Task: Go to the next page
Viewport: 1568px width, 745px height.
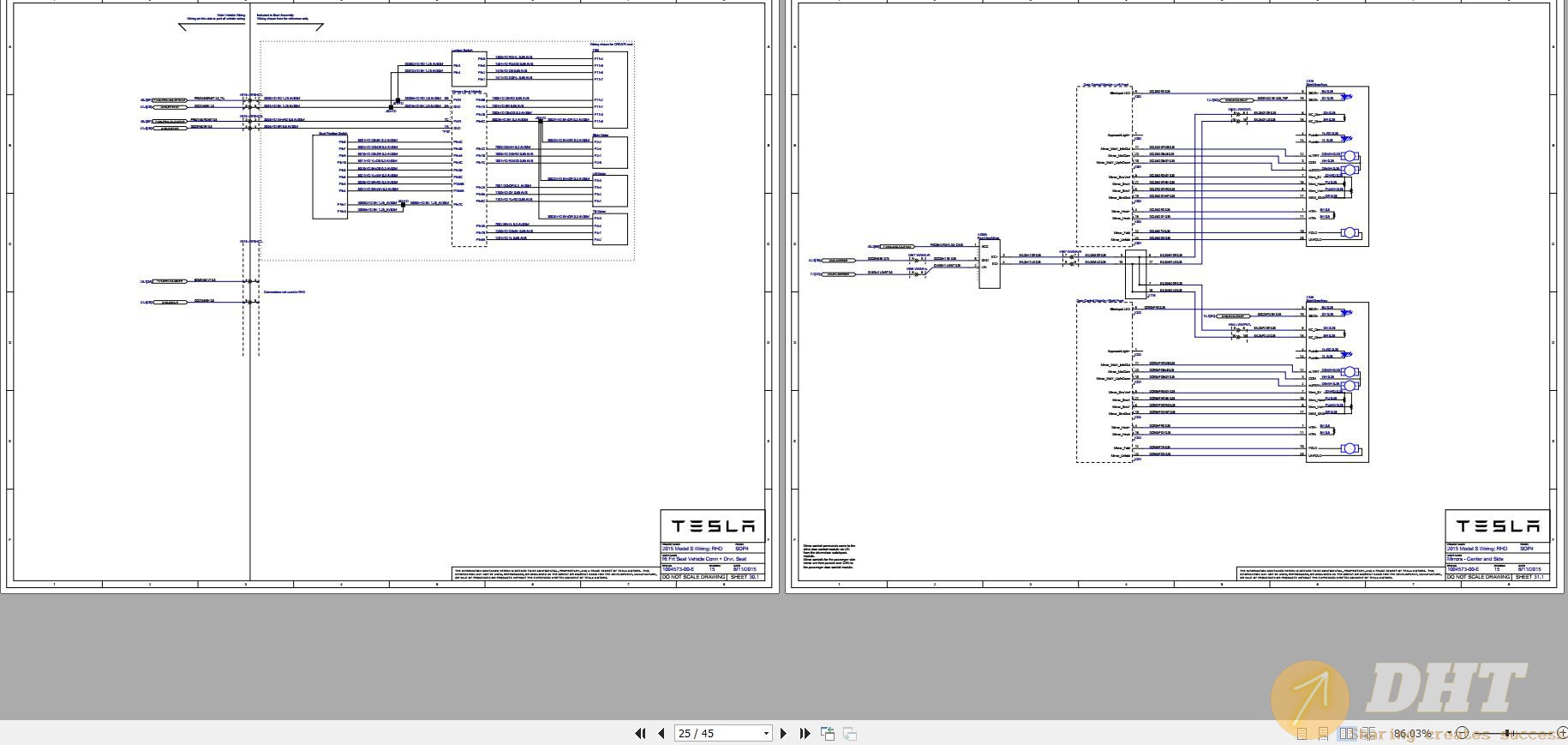Action: pyautogui.click(x=783, y=733)
